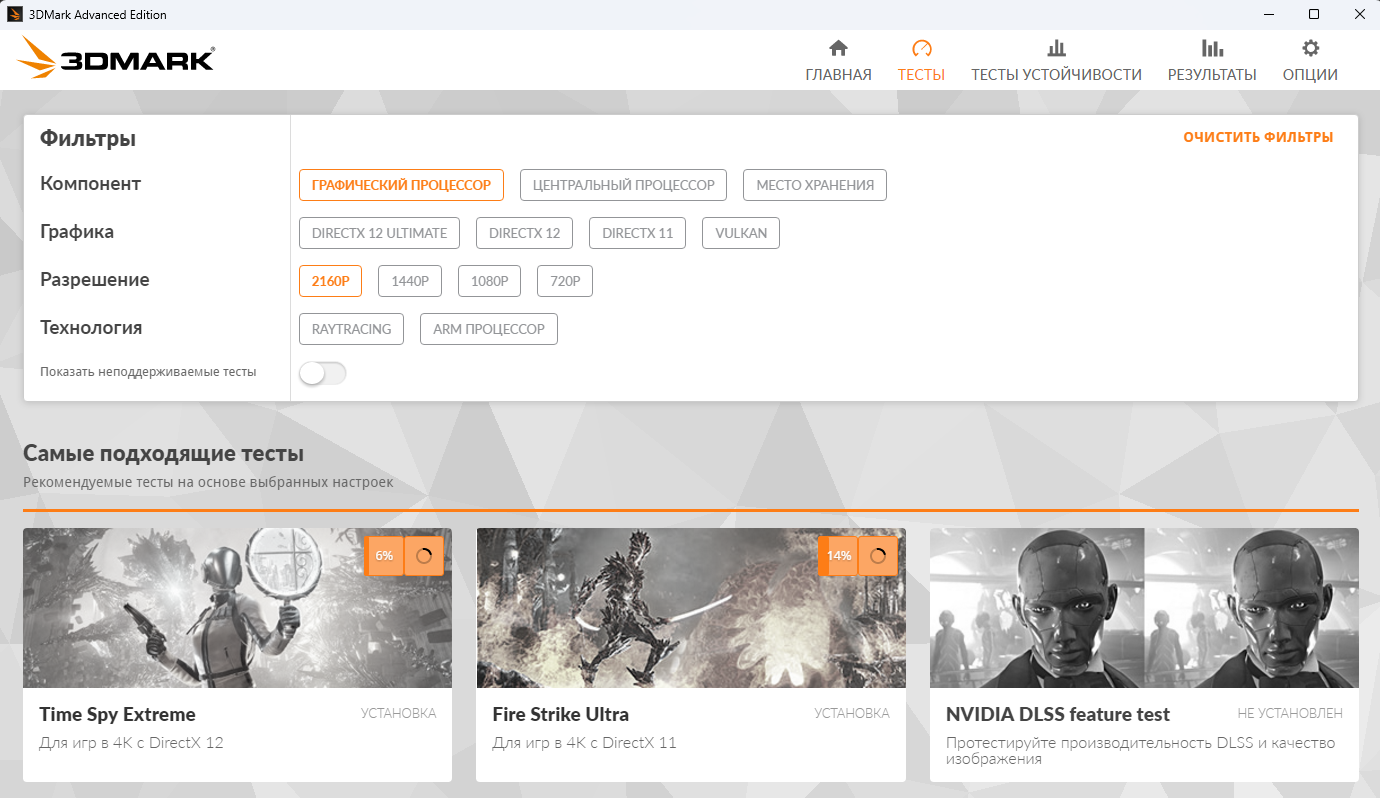The height and width of the screenshot is (798, 1380).
Task: Choose the 1080P resolution filter
Action: coord(490,281)
